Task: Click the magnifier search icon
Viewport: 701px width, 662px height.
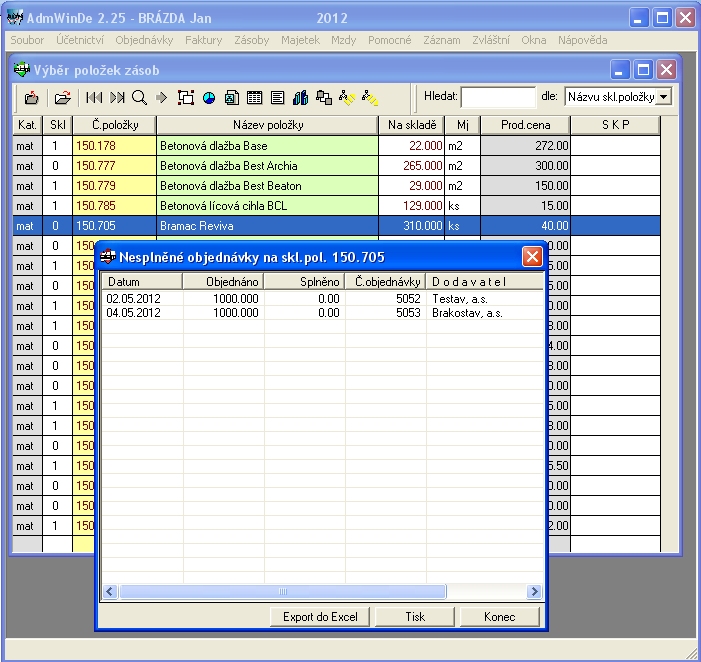Action: (x=139, y=97)
